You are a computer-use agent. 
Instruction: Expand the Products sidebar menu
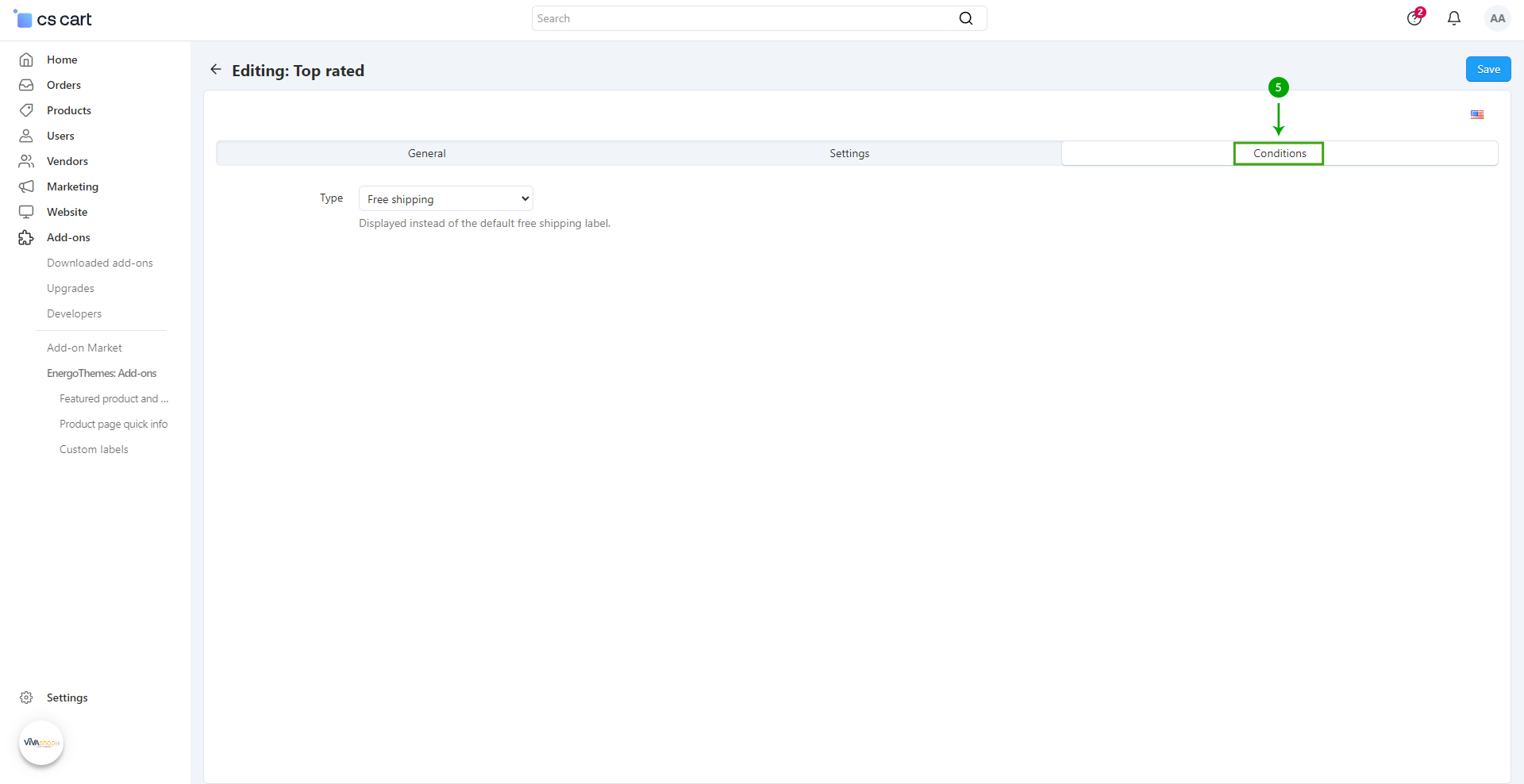(x=68, y=110)
